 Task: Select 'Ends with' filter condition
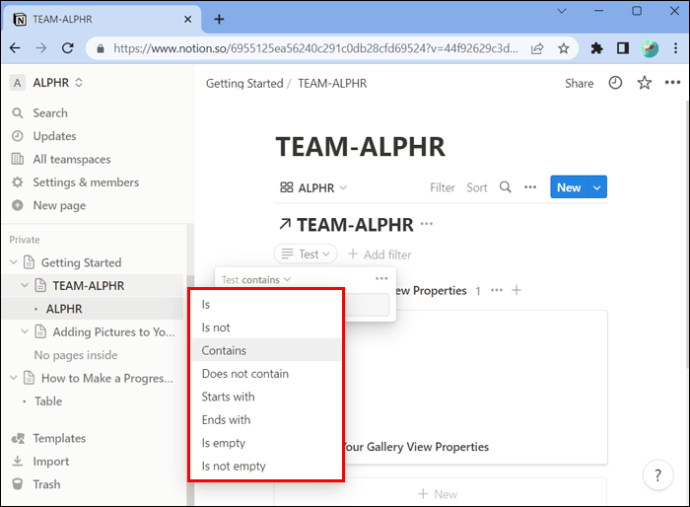pyautogui.click(x=266, y=420)
